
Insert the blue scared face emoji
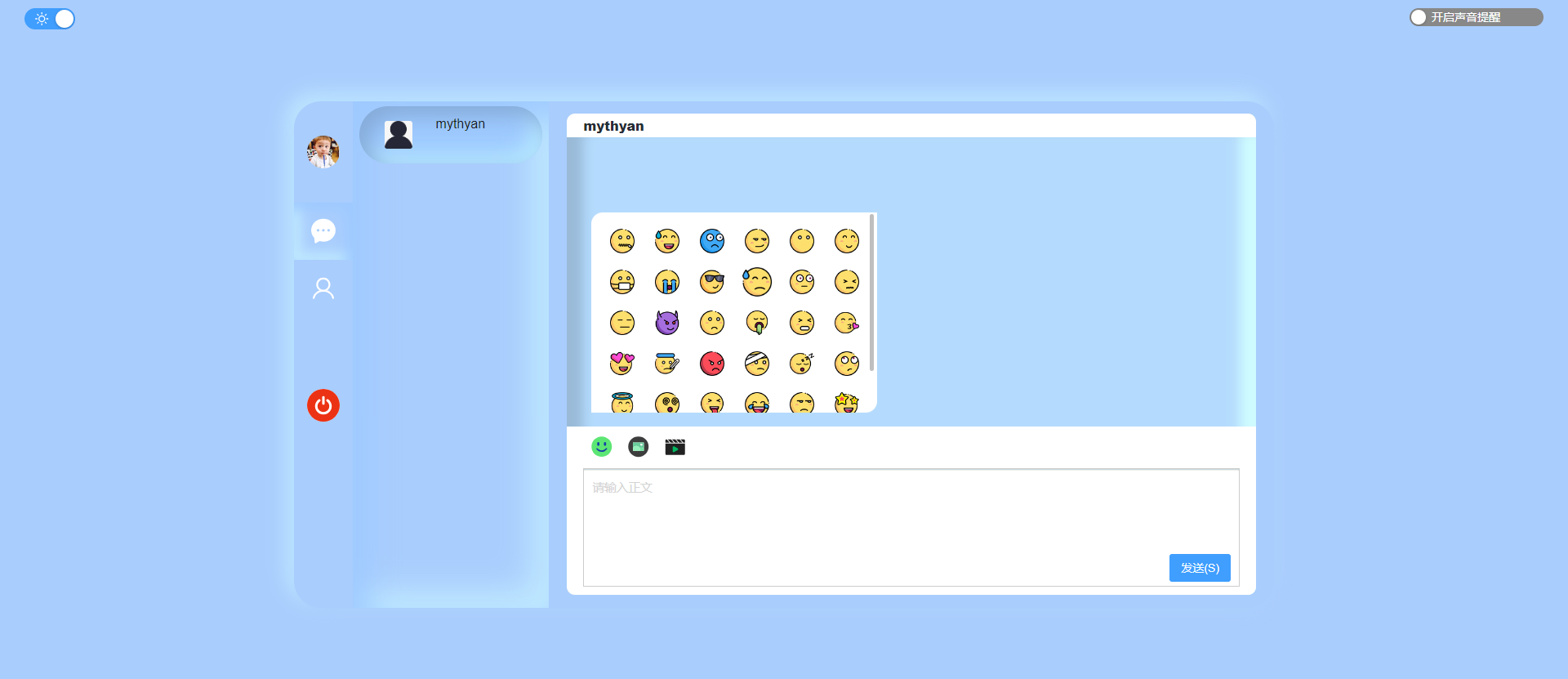[712, 241]
